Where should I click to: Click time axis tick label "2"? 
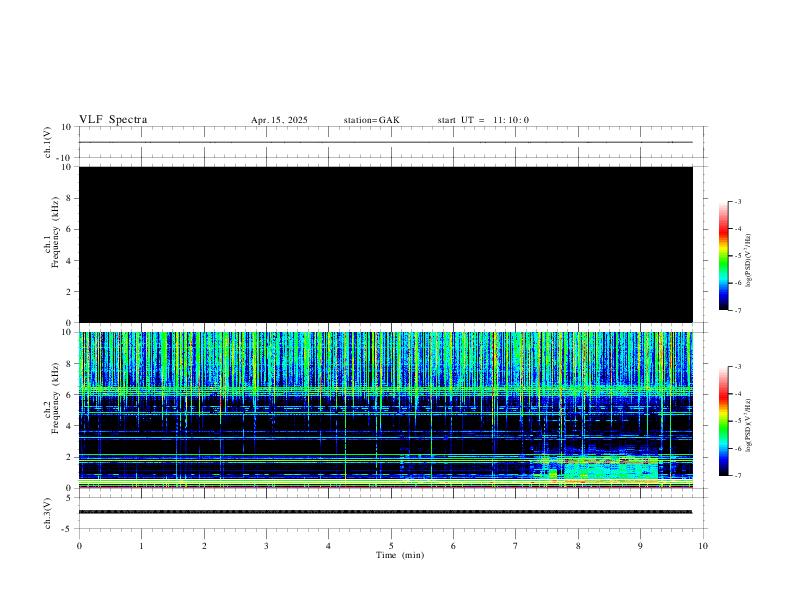point(204,546)
